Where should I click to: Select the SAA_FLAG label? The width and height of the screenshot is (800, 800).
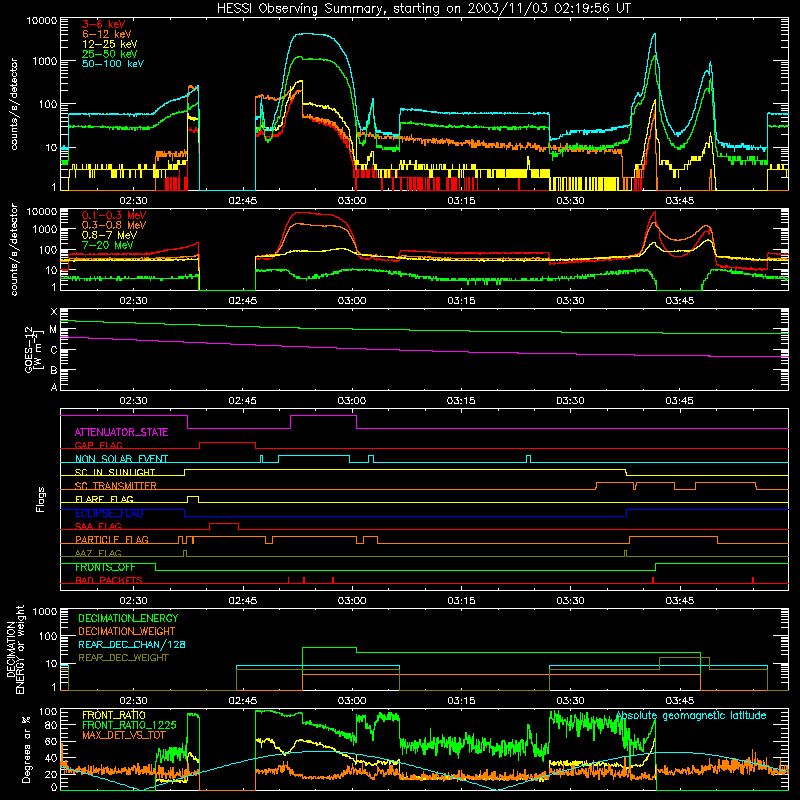pos(98,526)
